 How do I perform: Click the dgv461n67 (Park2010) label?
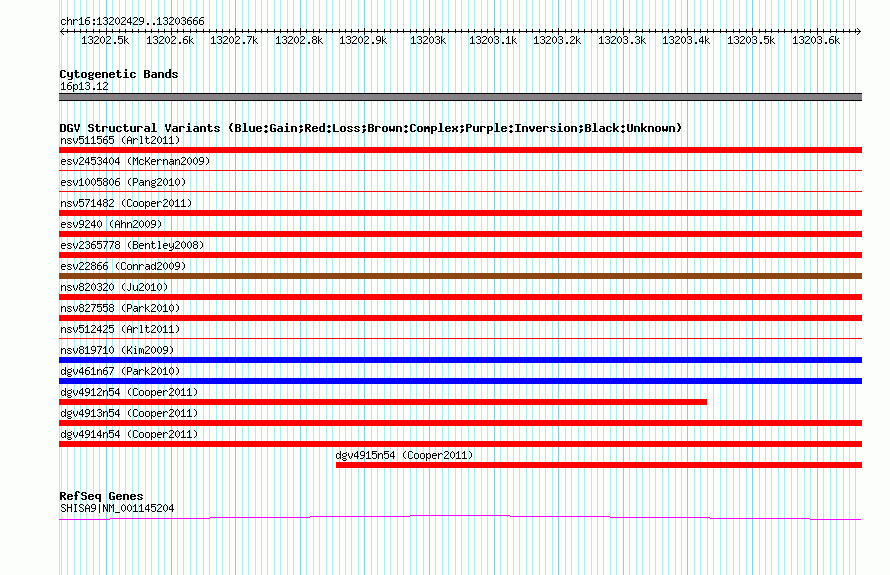click(x=120, y=371)
